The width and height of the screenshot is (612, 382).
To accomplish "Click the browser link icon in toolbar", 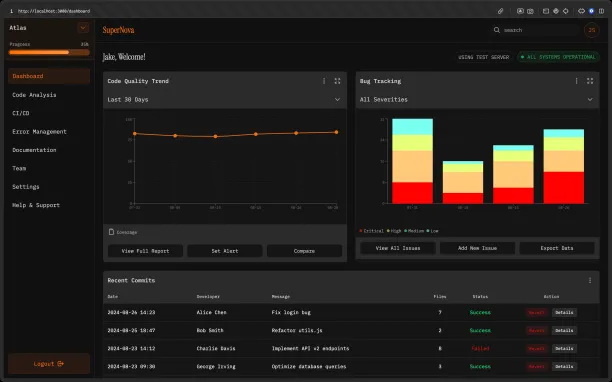I will tap(500, 11).
